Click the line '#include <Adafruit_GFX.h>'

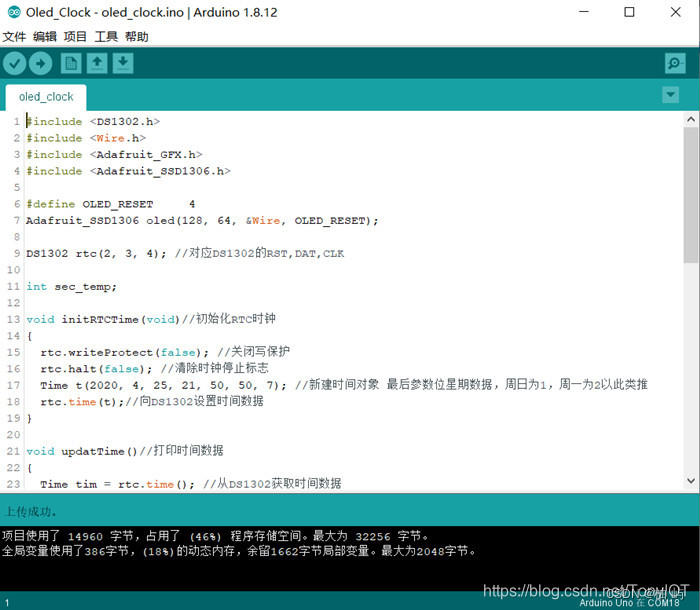tap(114, 155)
